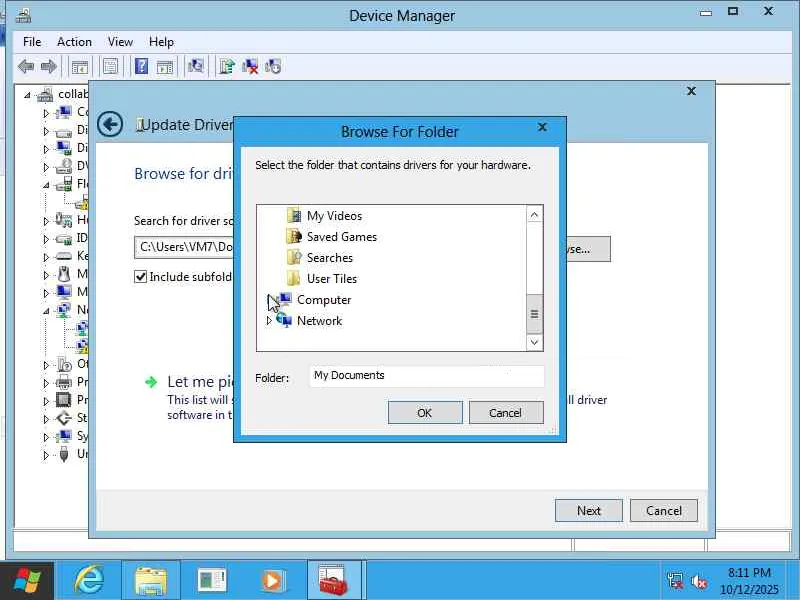Click the Let me pick link arrow
The height and width of the screenshot is (600, 800).
[x=151, y=382]
